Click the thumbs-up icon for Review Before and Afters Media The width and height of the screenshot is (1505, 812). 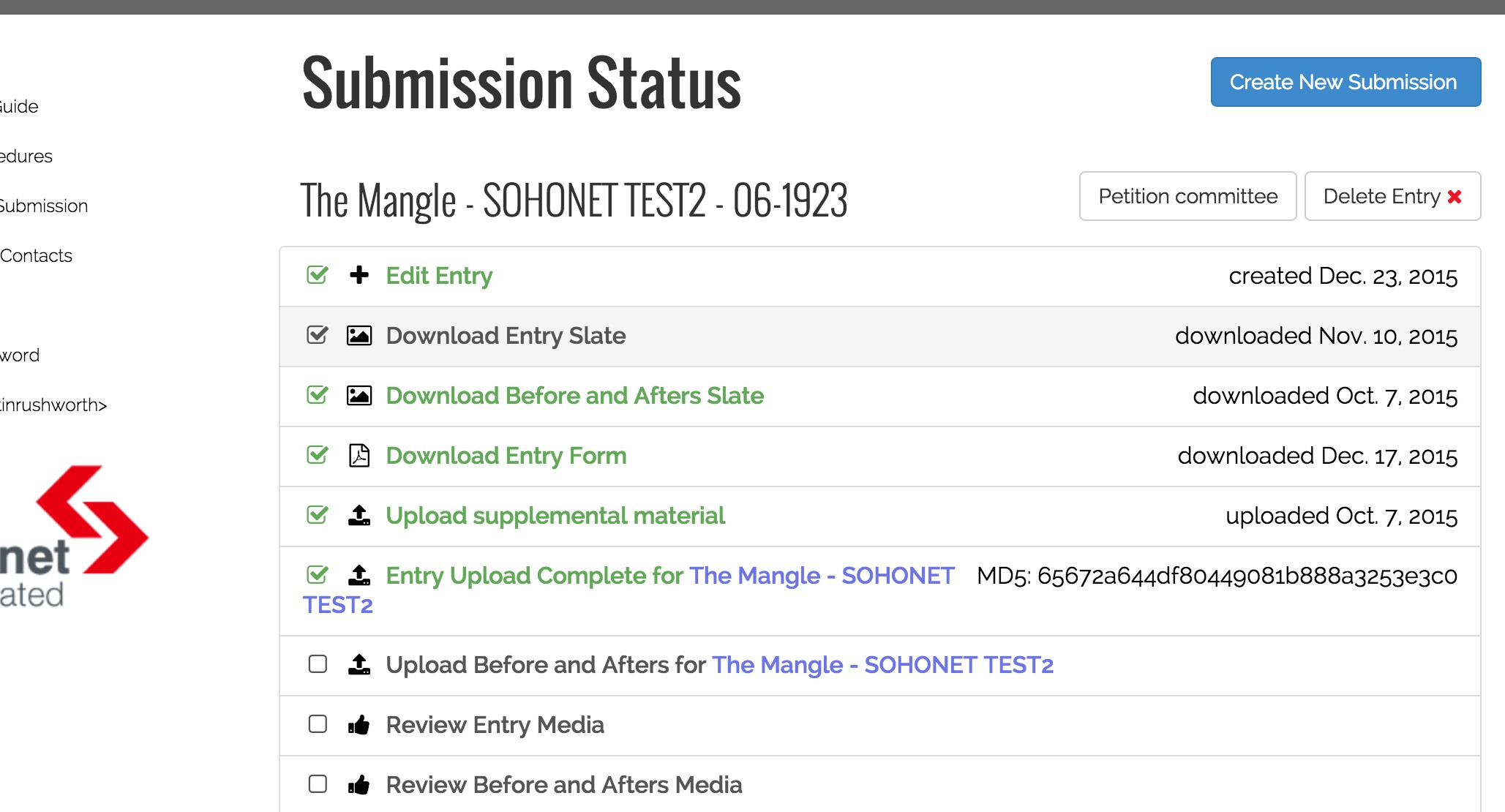359,784
